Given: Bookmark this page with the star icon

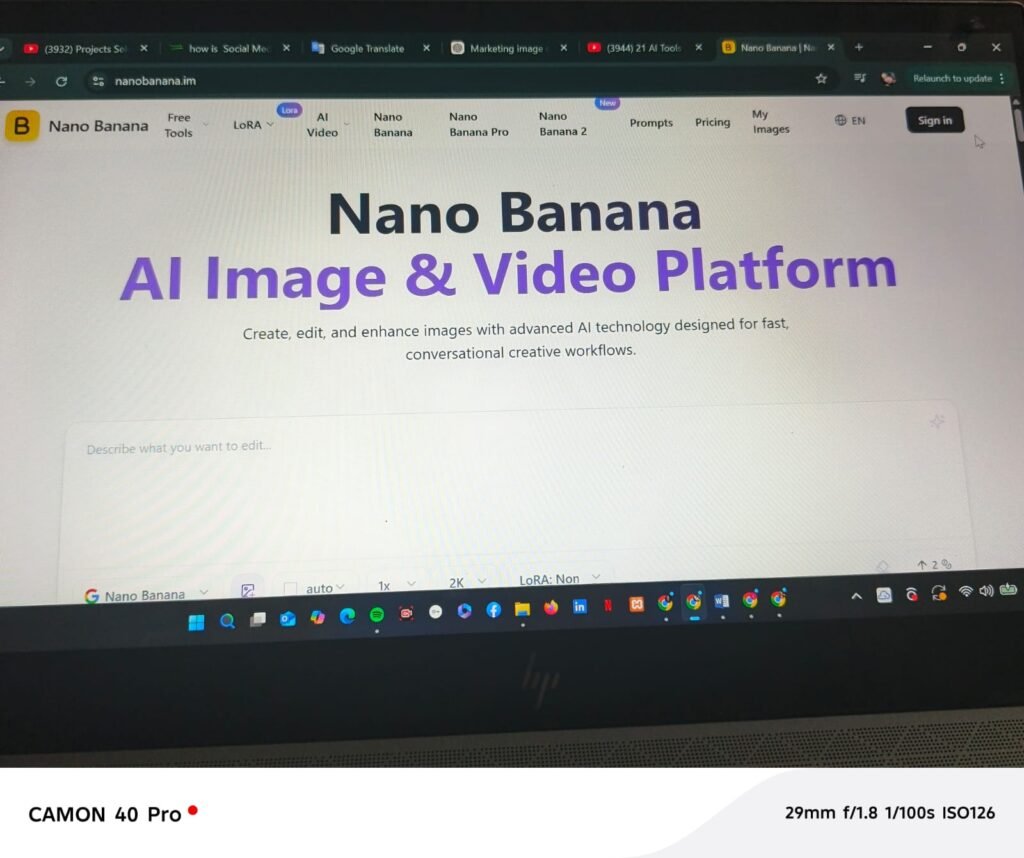Looking at the screenshot, I should (x=821, y=79).
